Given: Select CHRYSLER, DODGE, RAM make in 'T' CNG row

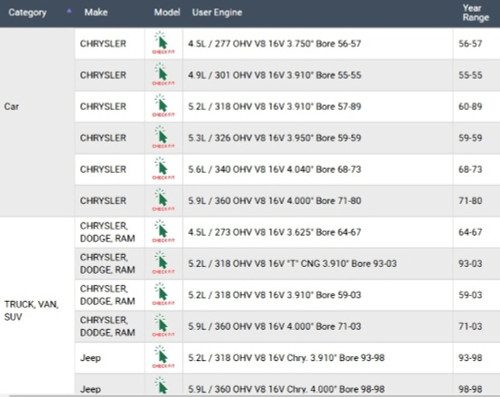Looking at the screenshot, I should (107, 263).
